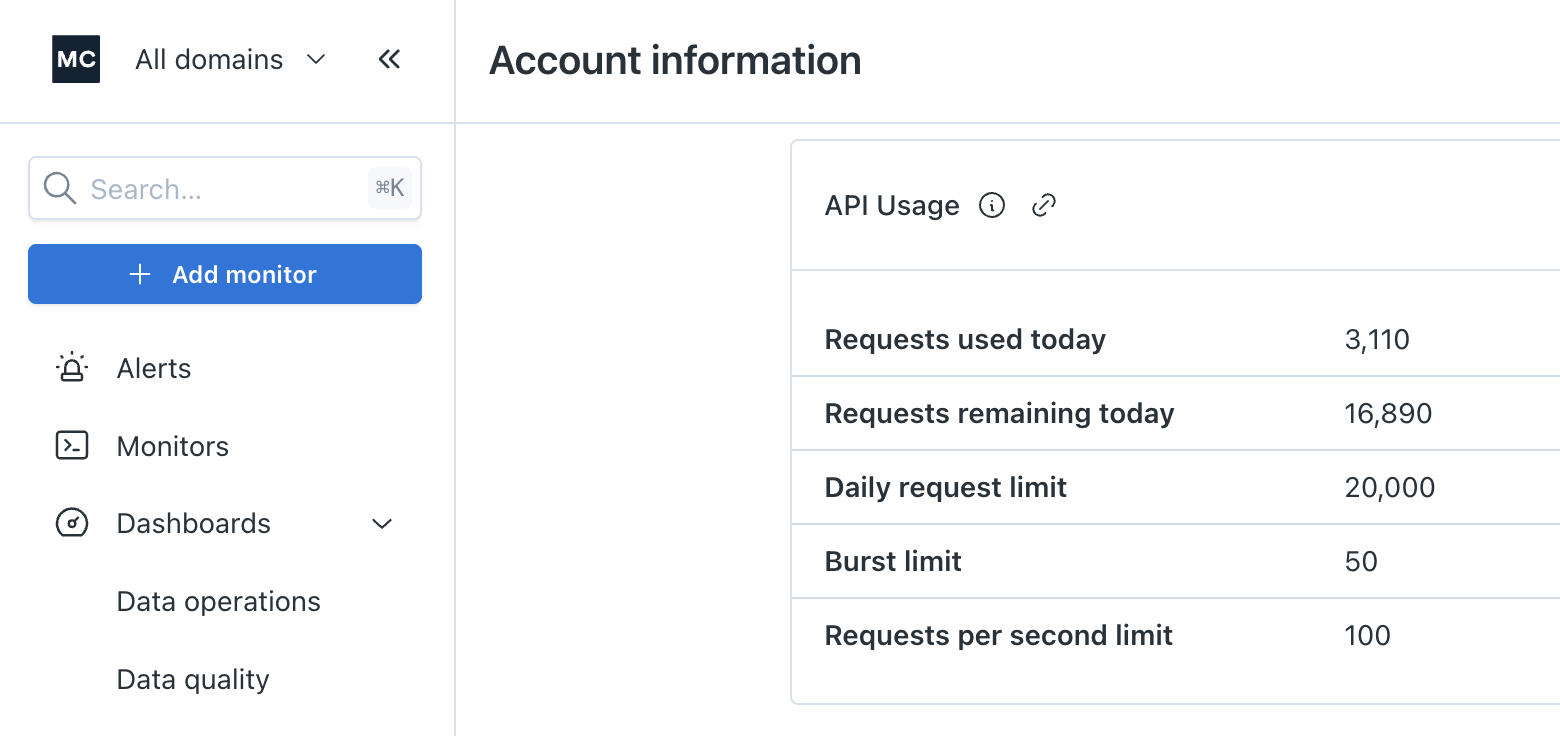Viewport: 1560px width, 736px height.
Task: Click the plus icon on Add monitor
Action: [141, 274]
